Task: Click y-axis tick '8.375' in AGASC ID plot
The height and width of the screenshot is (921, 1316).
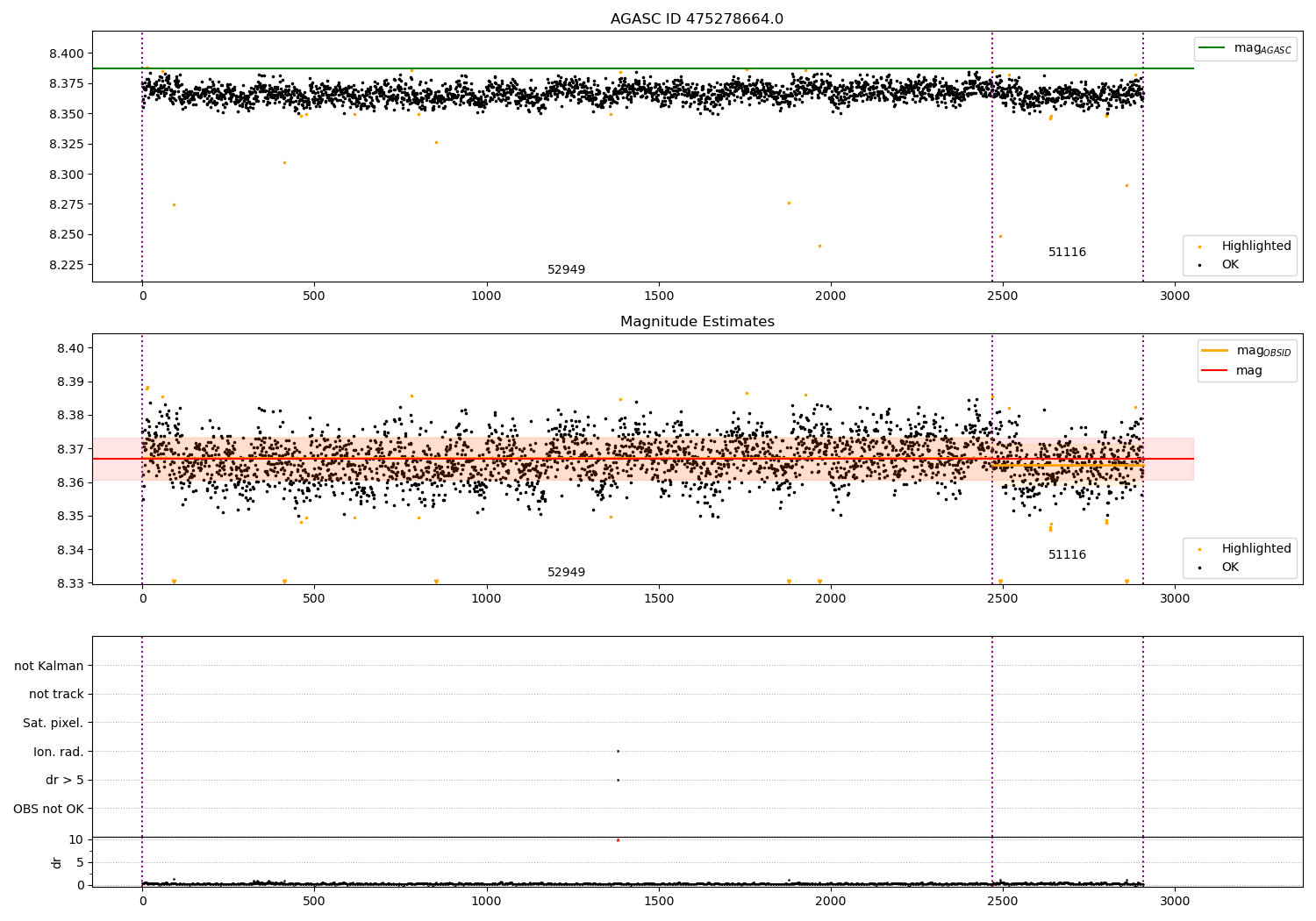Action: (x=67, y=84)
